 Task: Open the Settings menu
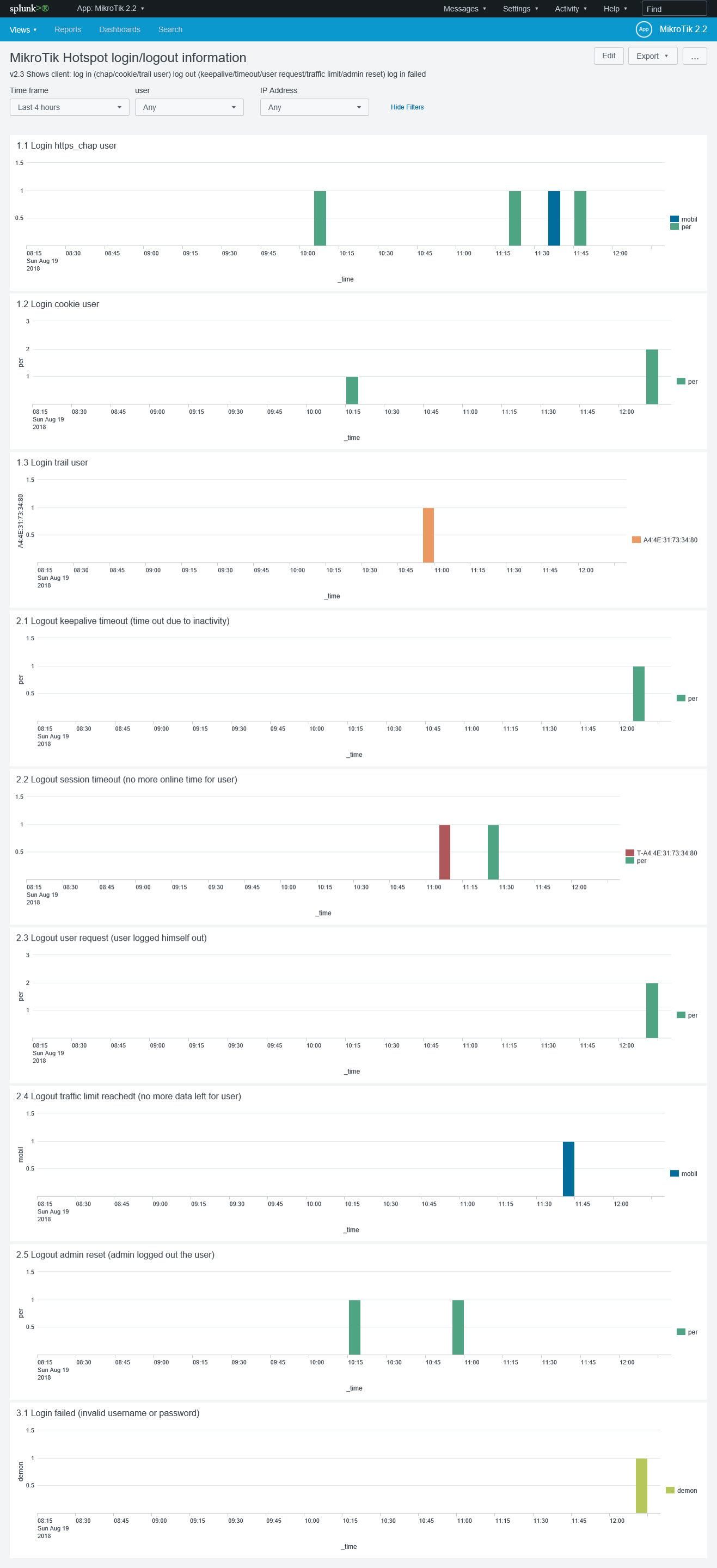click(x=520, y=9)
